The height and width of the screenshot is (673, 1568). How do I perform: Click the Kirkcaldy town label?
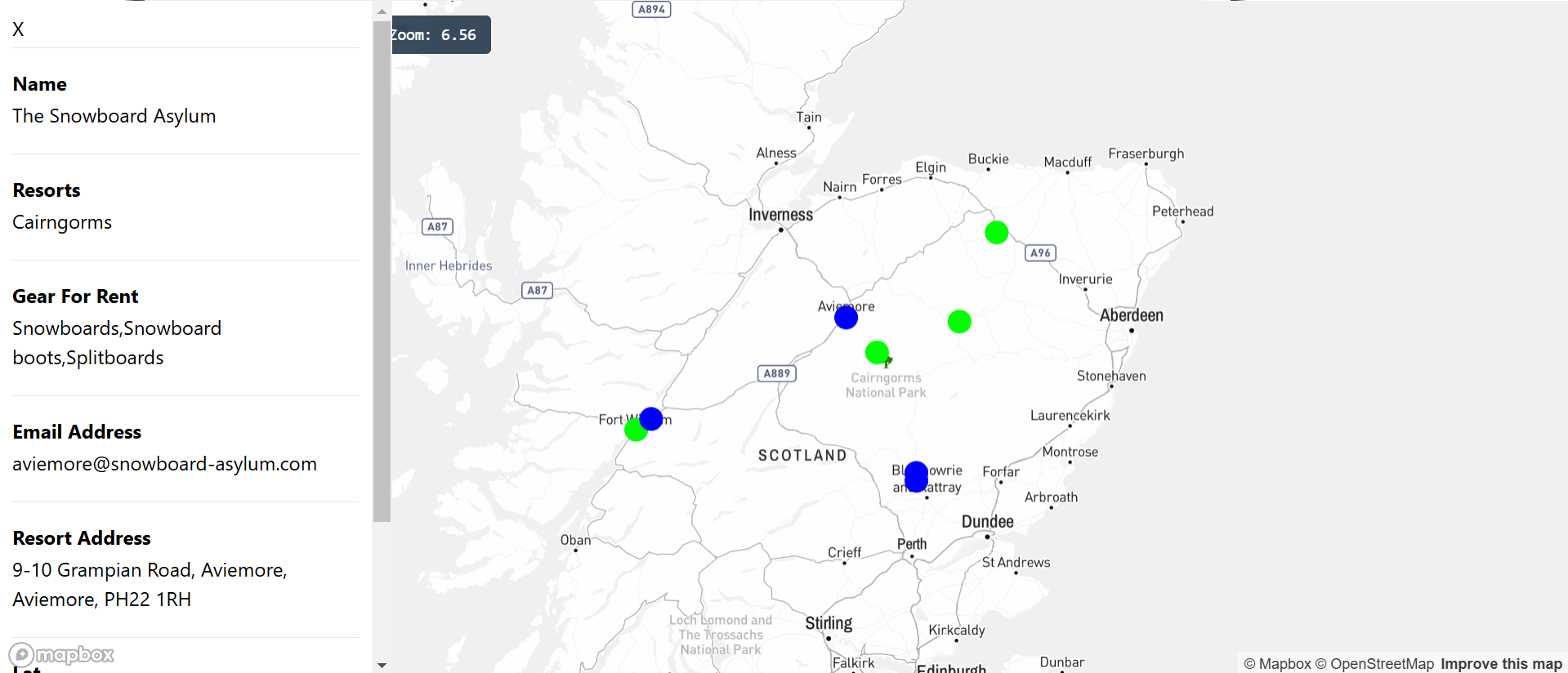[957, 631]
